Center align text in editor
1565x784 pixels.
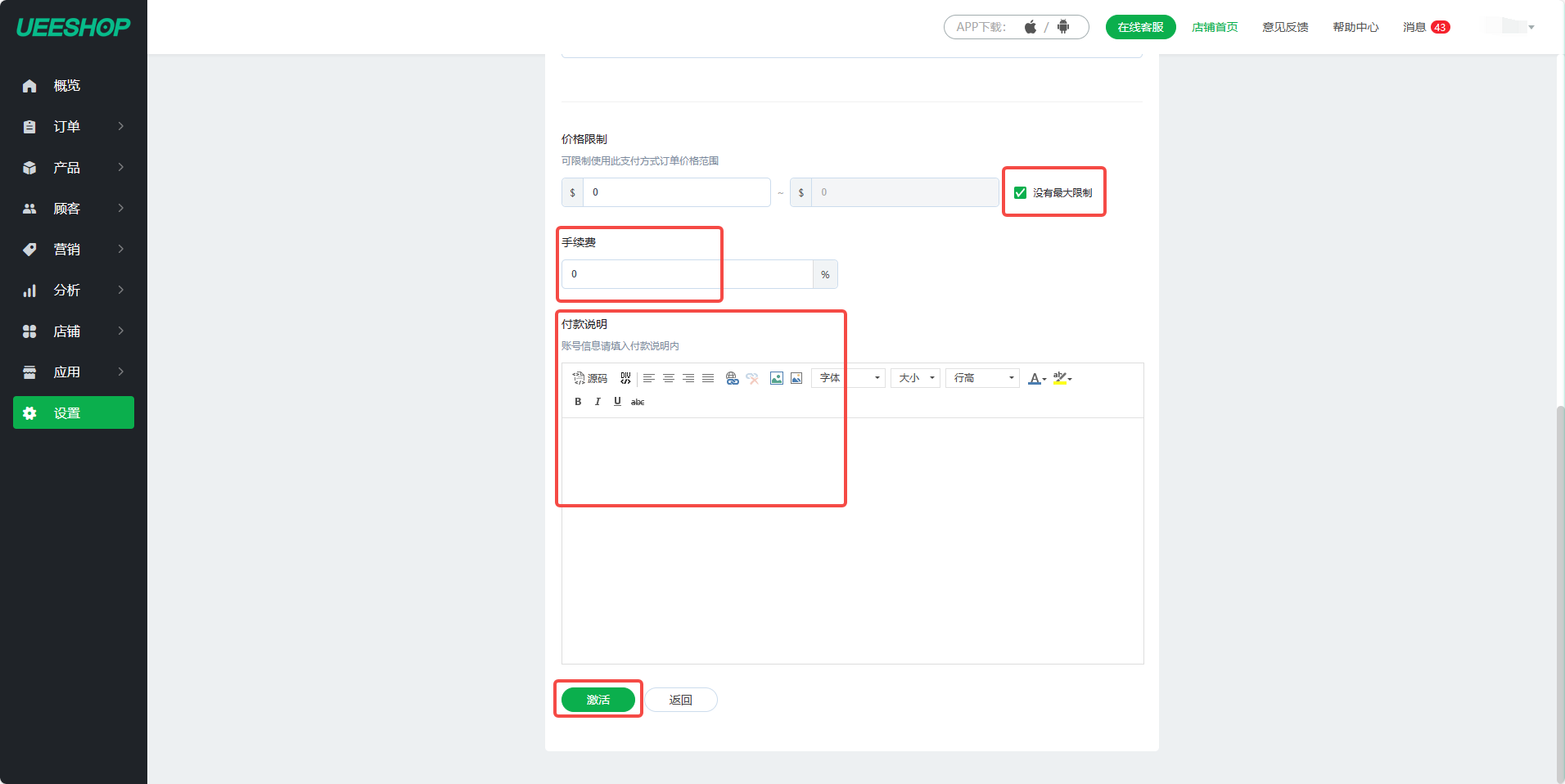669,378
